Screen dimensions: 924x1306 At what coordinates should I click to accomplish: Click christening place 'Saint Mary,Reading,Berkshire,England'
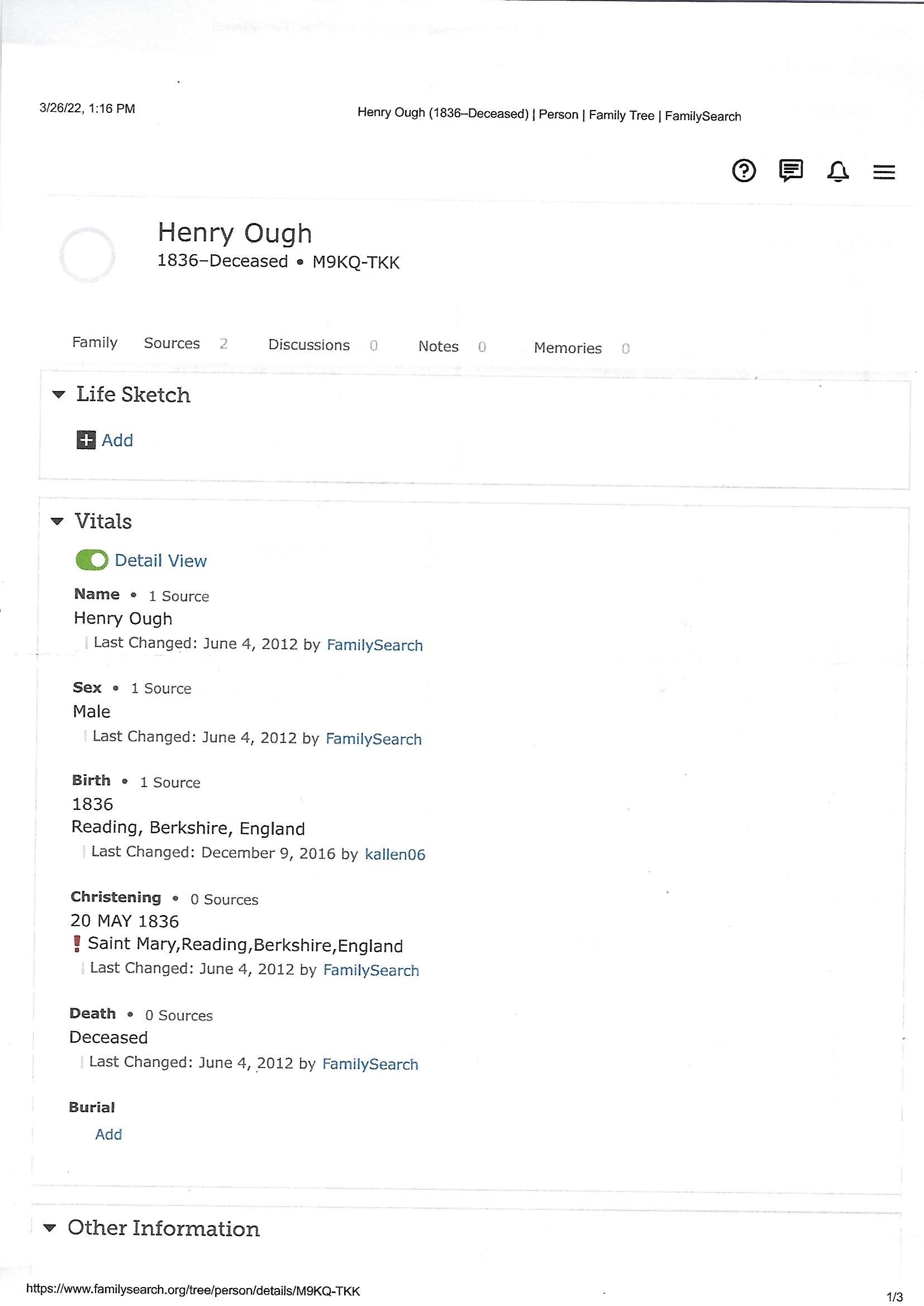click(245, 945)
